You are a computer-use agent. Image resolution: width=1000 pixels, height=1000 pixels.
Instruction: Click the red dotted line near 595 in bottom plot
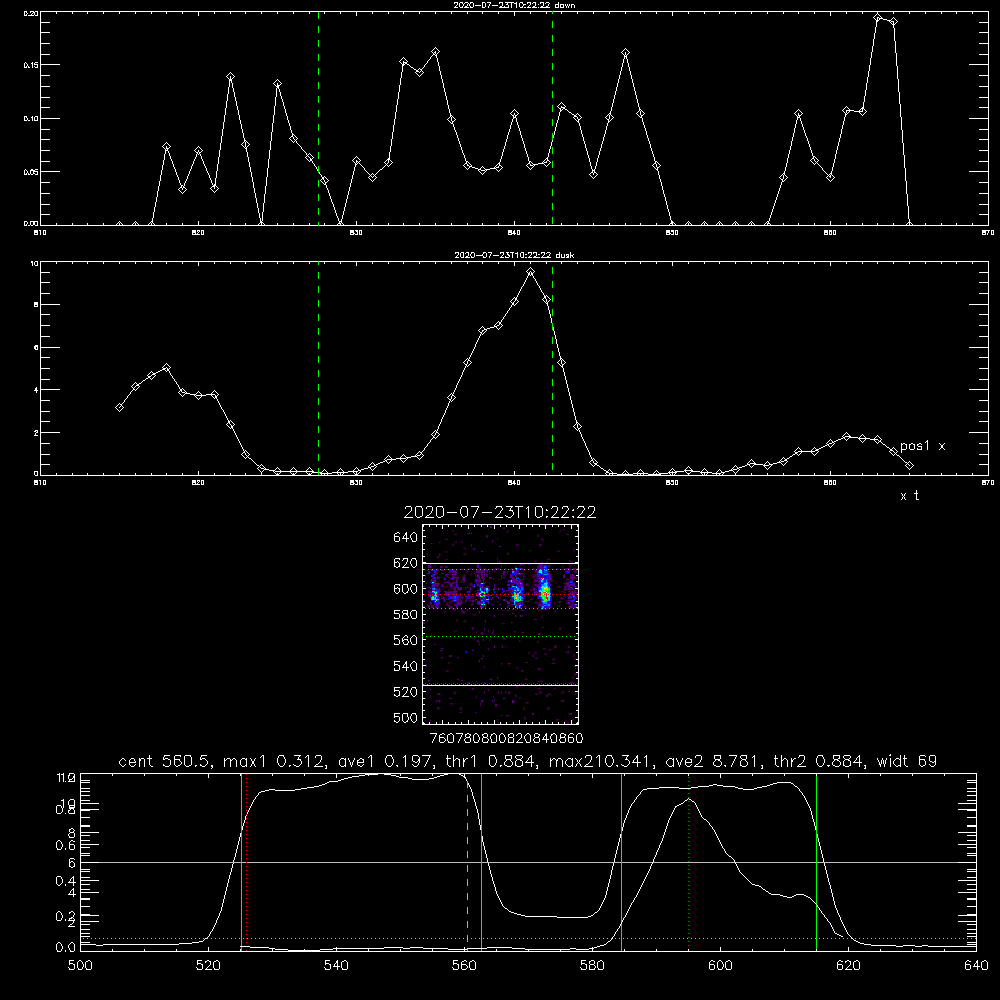click(689, 863)
